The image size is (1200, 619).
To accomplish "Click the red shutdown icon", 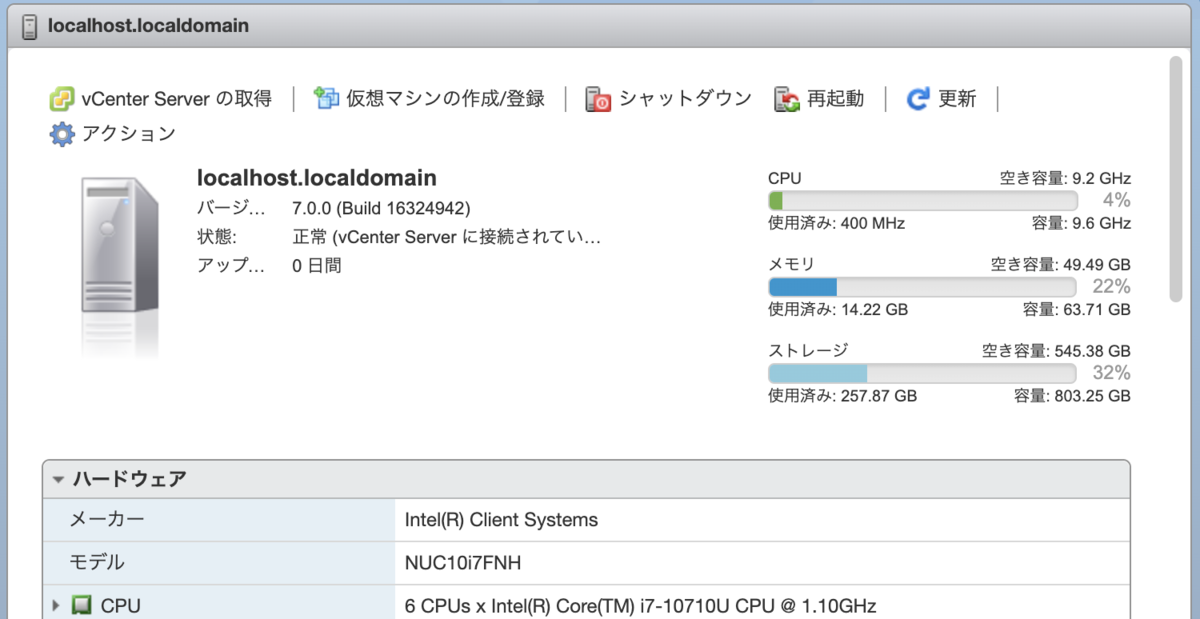I will pos(598,99).
